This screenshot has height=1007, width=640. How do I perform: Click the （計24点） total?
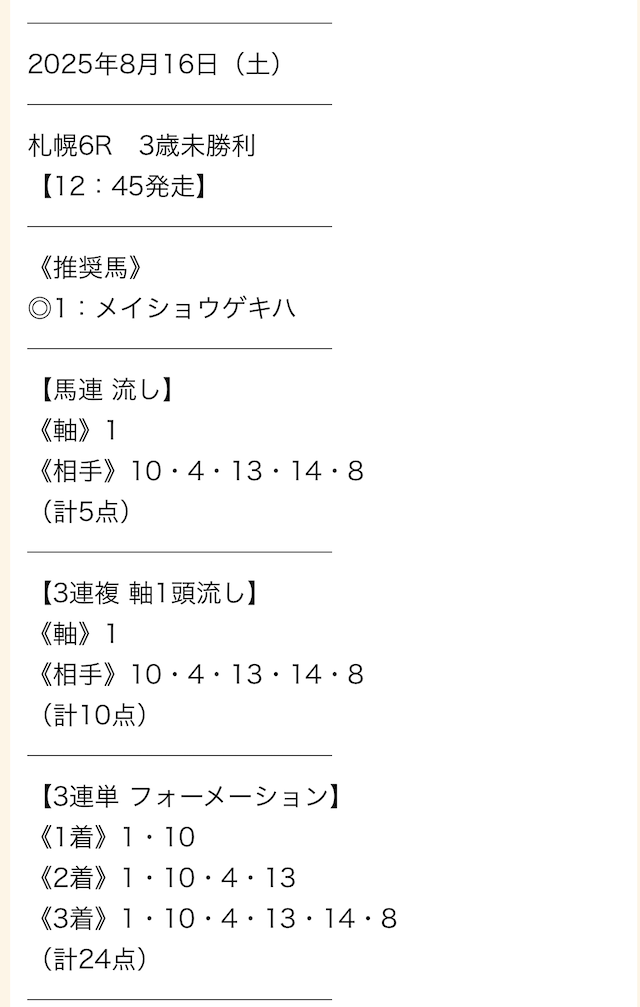(x=95, y=960)
